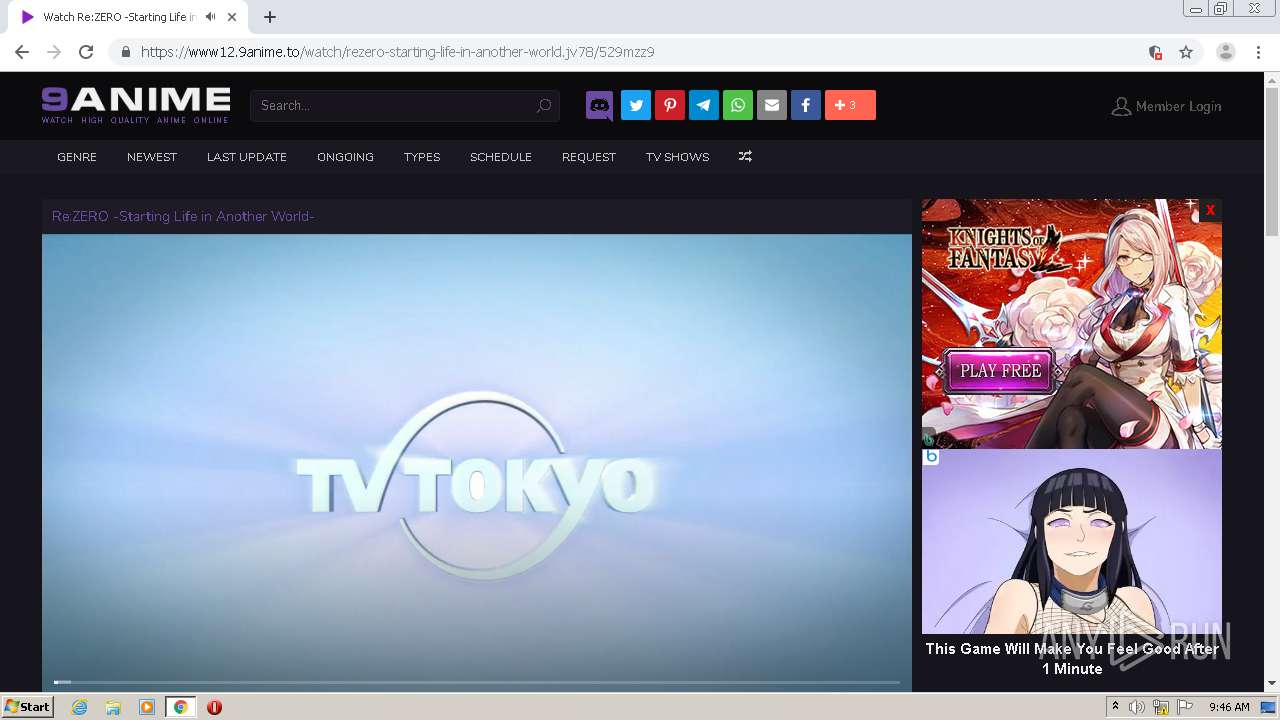Share via the Pinterest icon
The width and height of the screenshot is (1280, 720).
[x=670, y=105]
